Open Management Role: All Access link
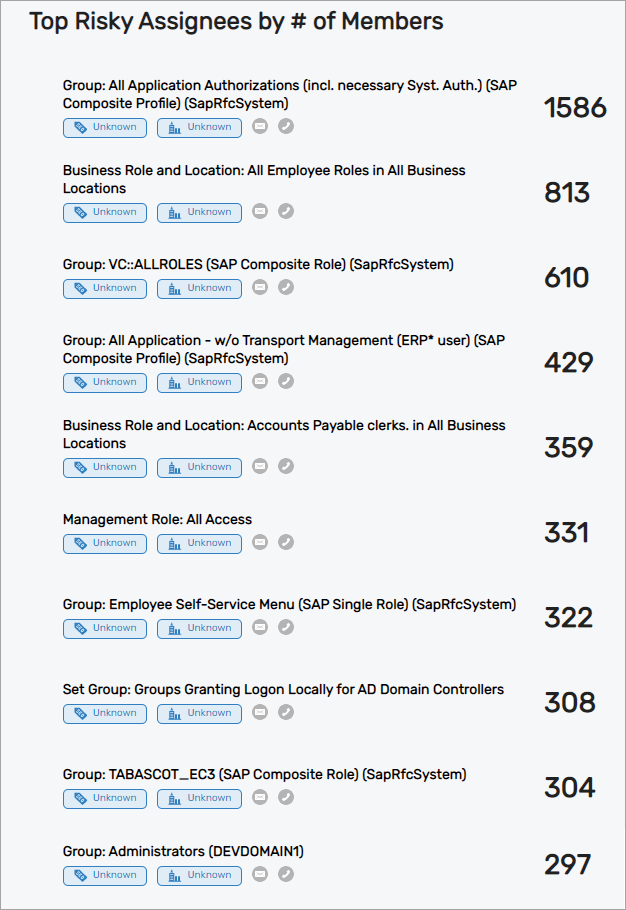Screen dimensions: 626x910 click(157, 519)
